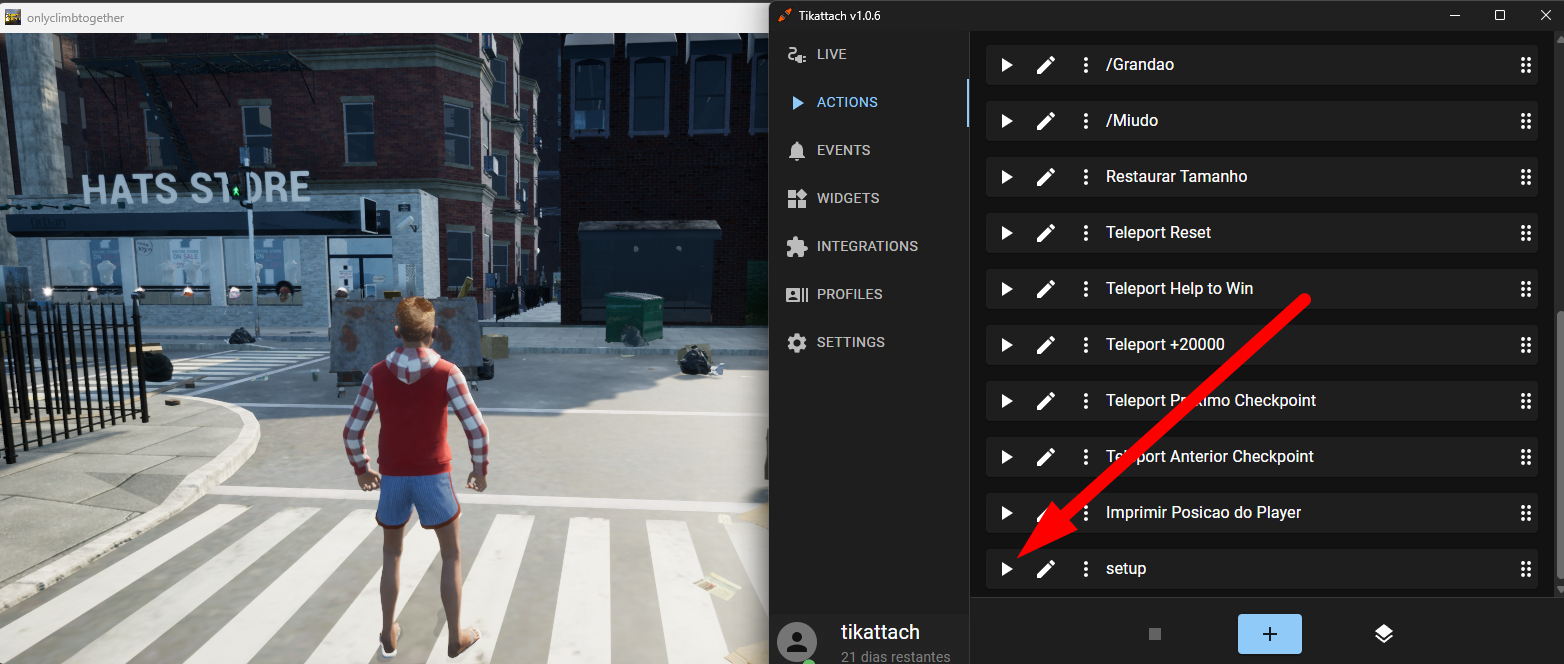This screenshot has height=664, width=1564.
Task: Click the drag handle of Teleport +20000
Action: coord(1526,345)
